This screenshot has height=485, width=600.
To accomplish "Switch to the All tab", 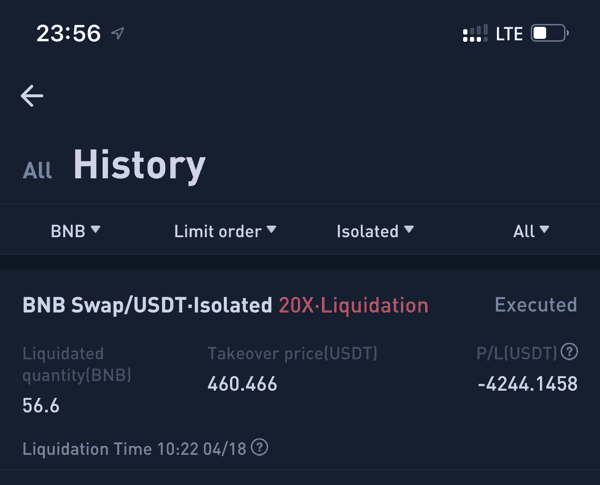I will [x=38, y=170].
